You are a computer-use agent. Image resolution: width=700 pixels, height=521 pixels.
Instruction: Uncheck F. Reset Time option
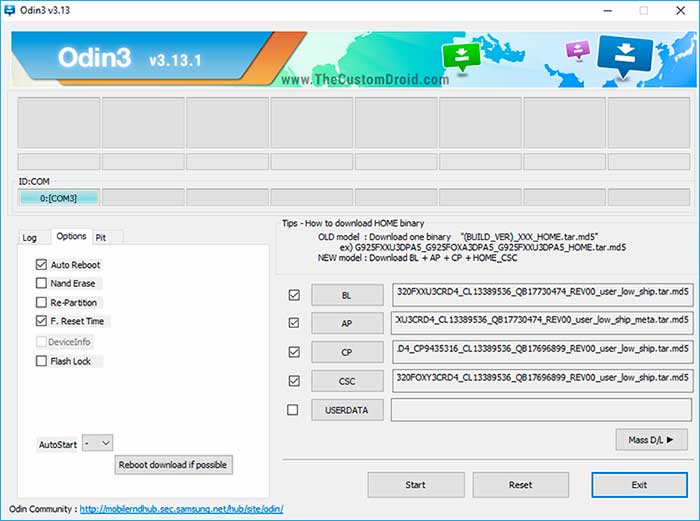pyautogui.click(x=41, y=322)
